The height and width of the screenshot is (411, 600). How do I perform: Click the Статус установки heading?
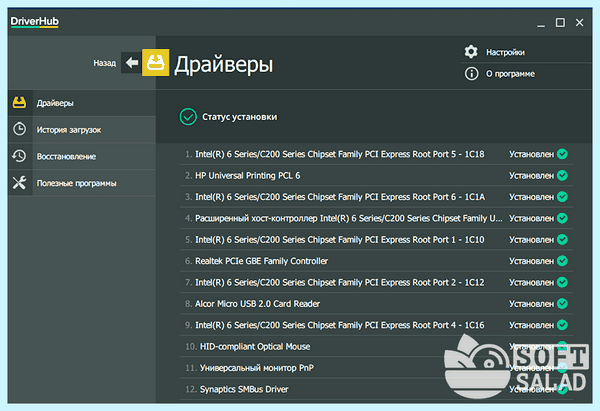coord(240,117)
